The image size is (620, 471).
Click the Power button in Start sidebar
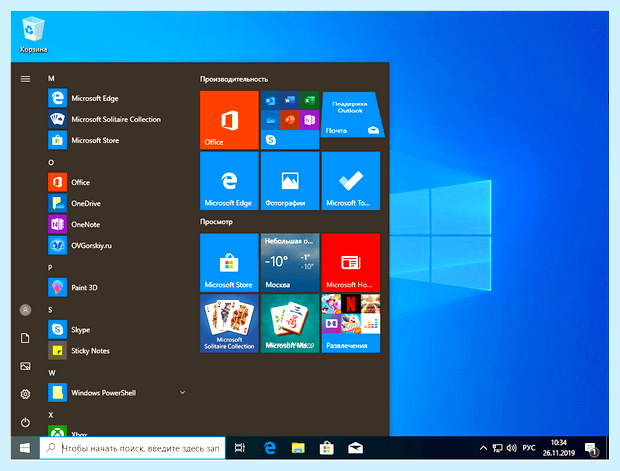click(25, 422)
